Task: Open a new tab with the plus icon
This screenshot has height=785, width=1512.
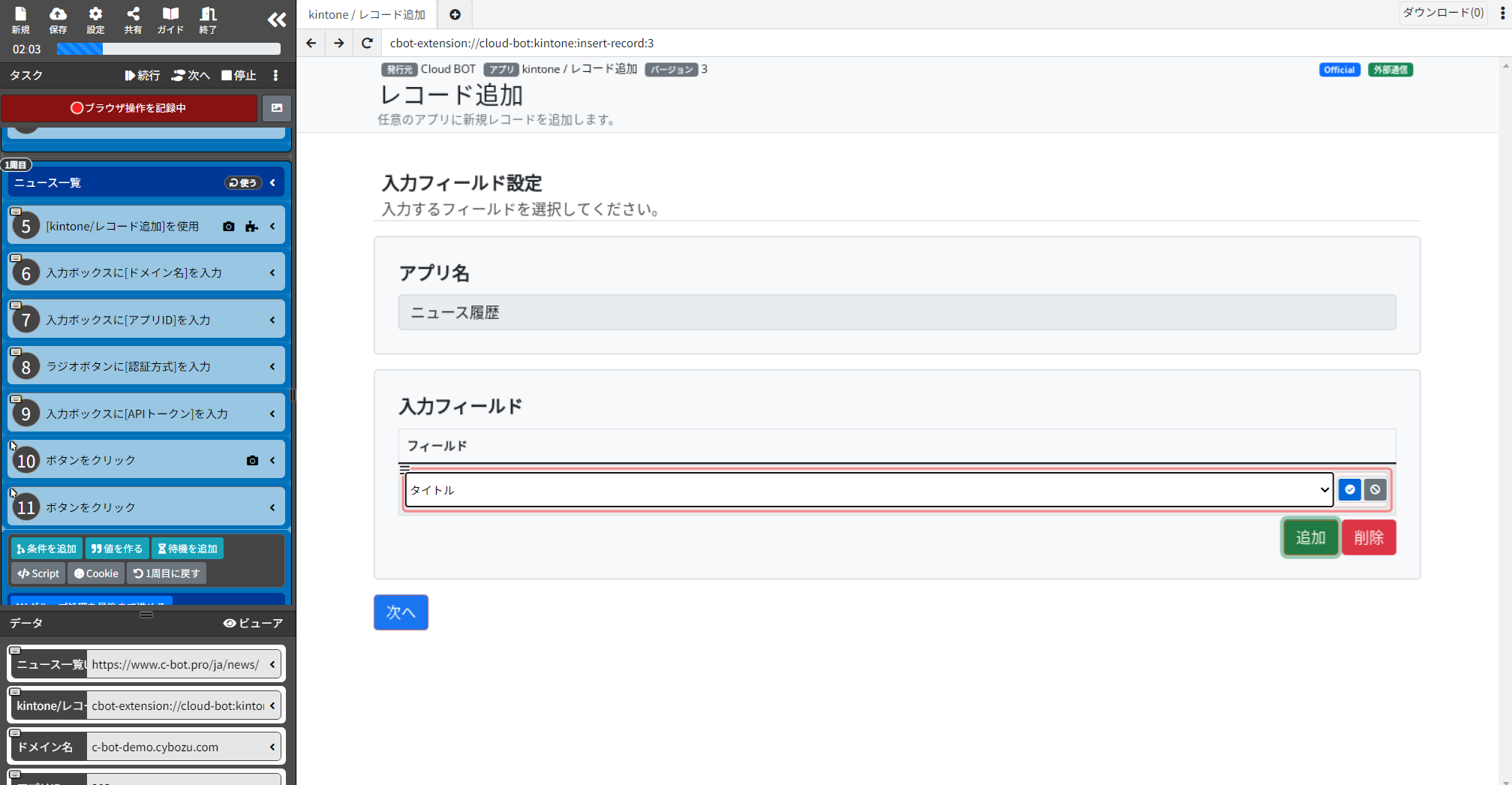Action: pos(455,14)
